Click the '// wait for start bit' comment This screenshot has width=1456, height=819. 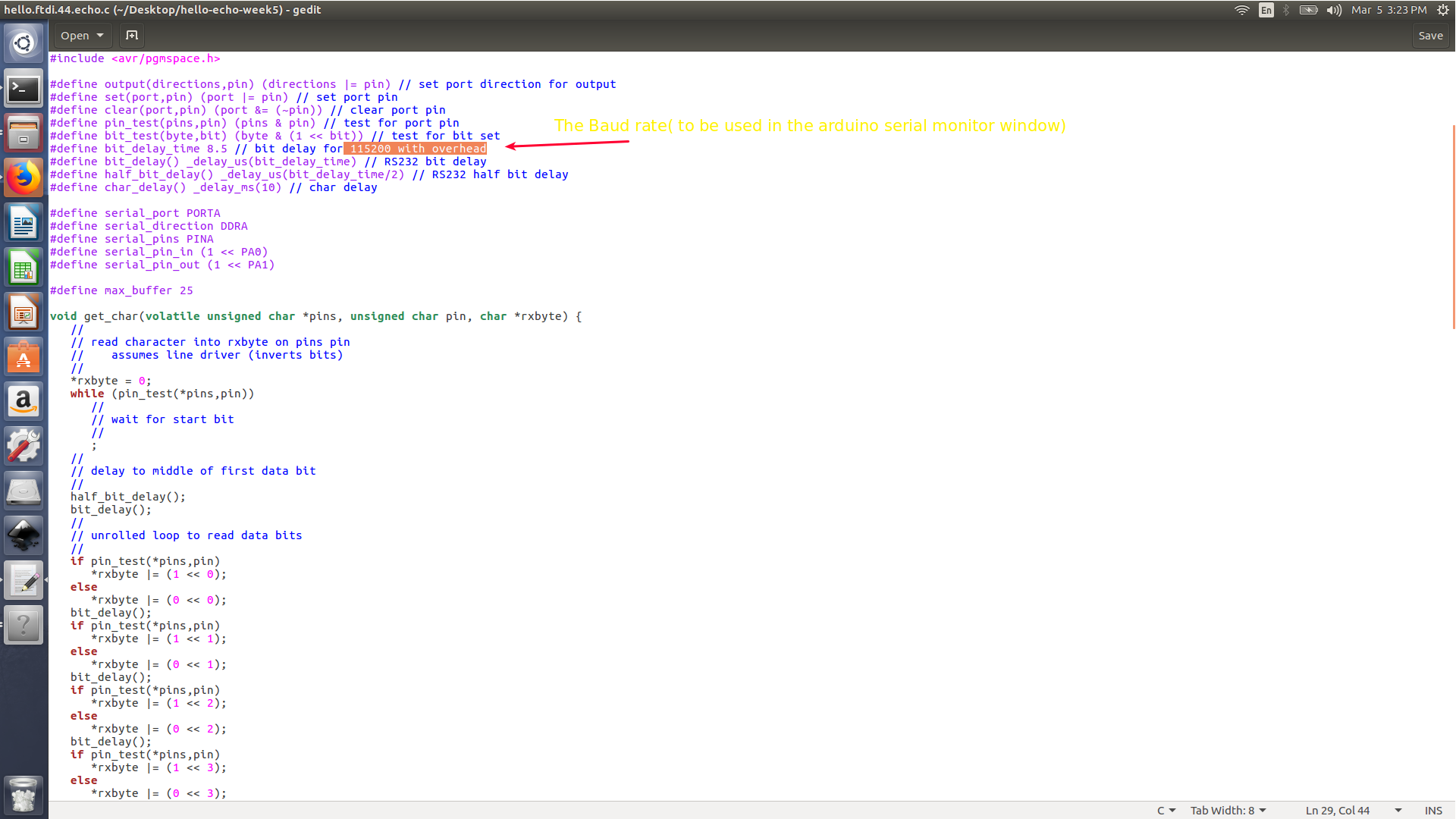(x=162, y=419)
